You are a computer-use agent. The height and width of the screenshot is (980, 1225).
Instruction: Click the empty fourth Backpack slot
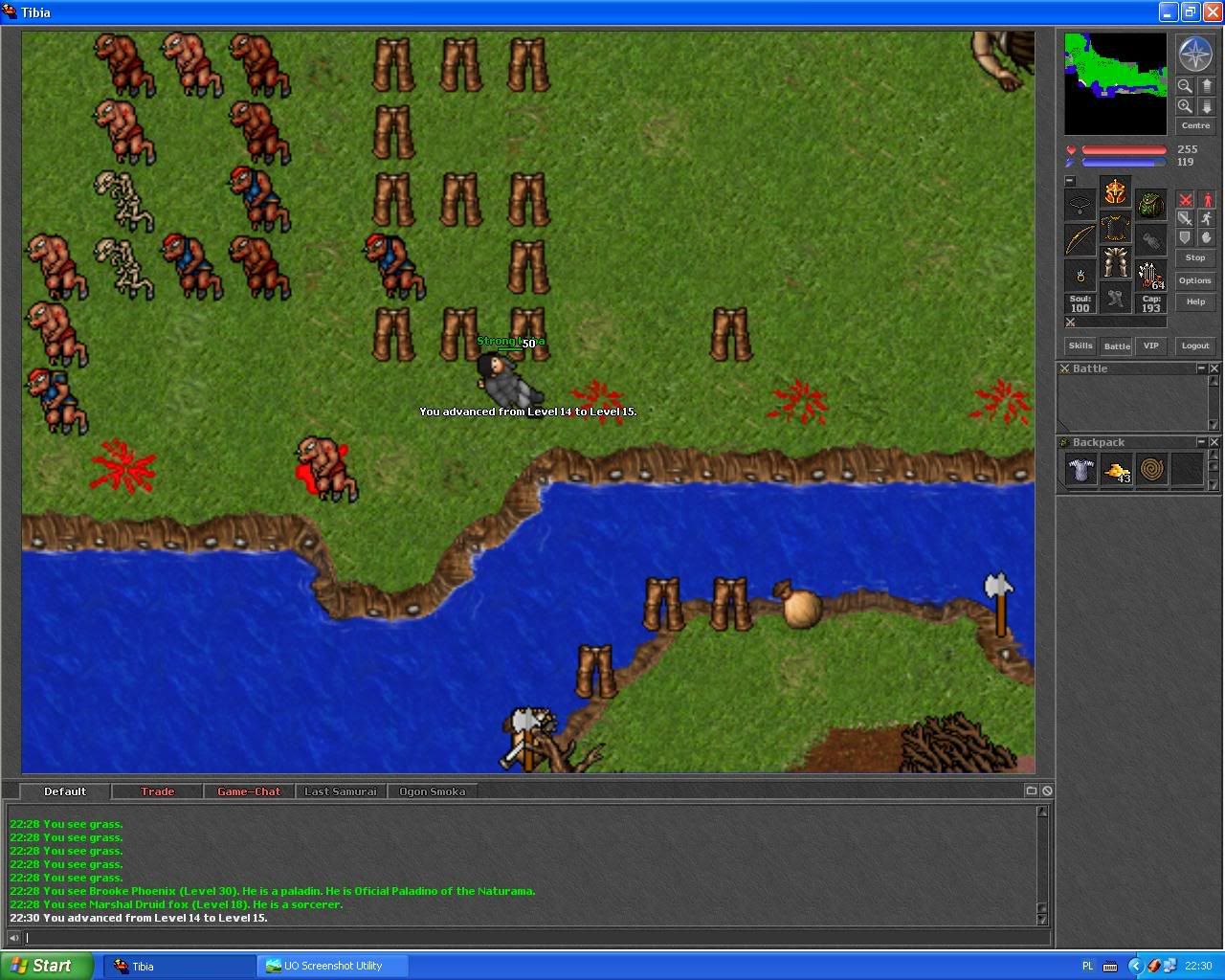(x=1187, y=470)
